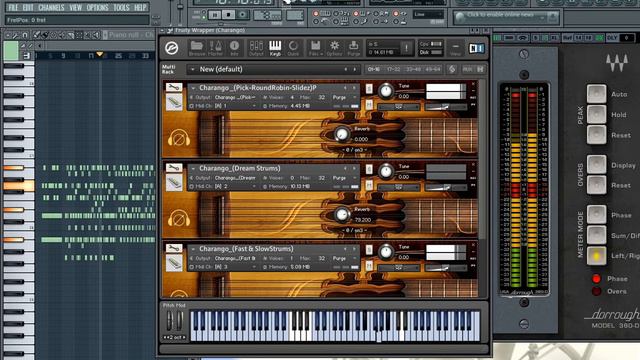Click to enable online news bar
Viewport: 640px width, 360px height.
[x=506, y=17]
